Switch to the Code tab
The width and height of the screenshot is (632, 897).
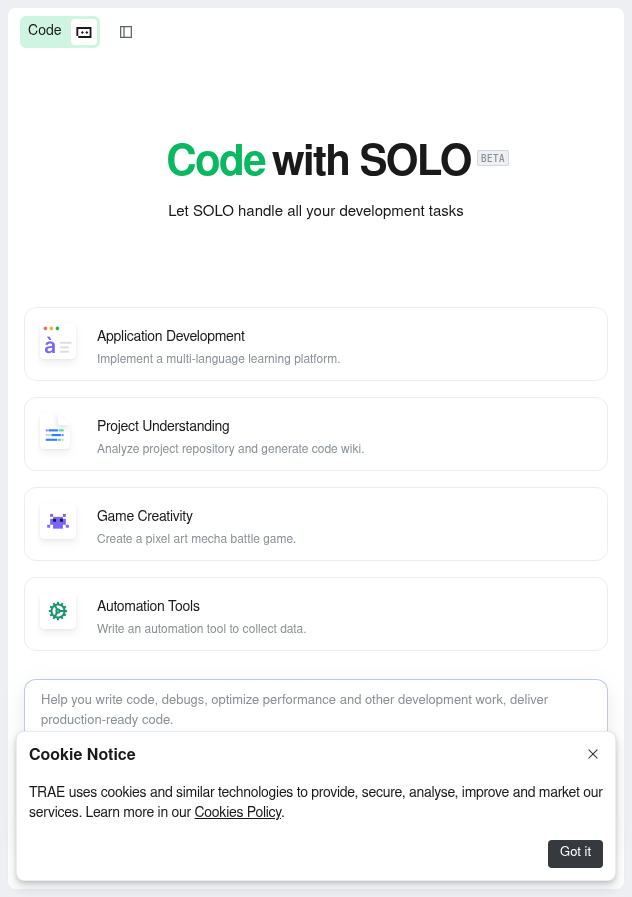pos(44,31)
